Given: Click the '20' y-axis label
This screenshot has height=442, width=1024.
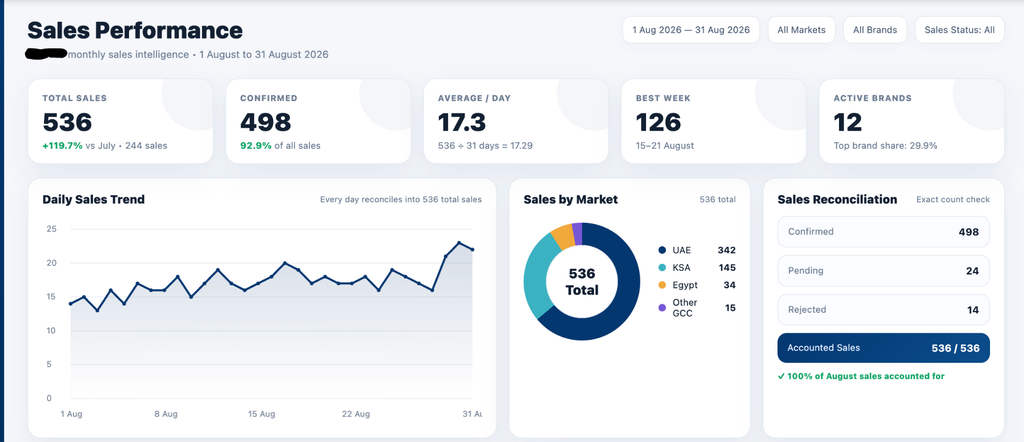Looking at the screenshot, I should pyautogui.click(x=52, y=263).
